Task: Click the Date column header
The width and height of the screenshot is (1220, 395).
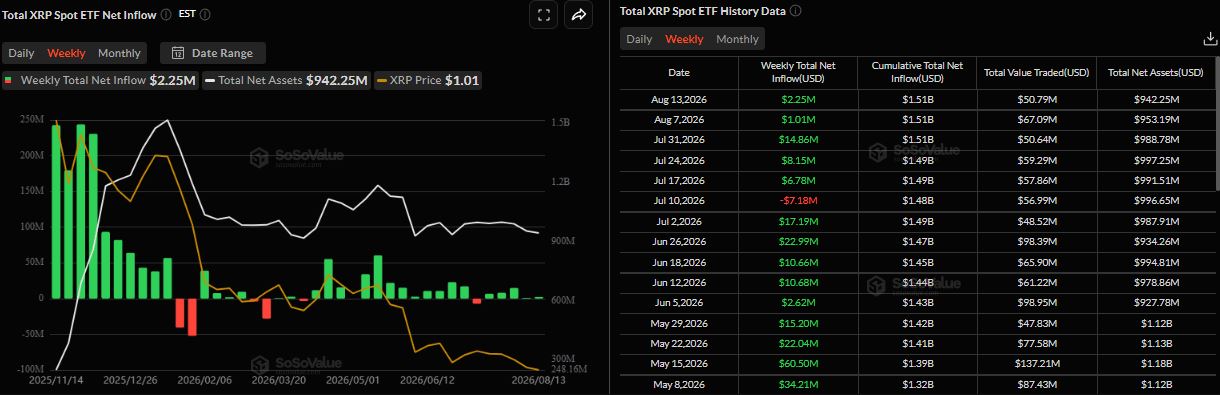Action: pyautogui.click(x=678, y=72)
